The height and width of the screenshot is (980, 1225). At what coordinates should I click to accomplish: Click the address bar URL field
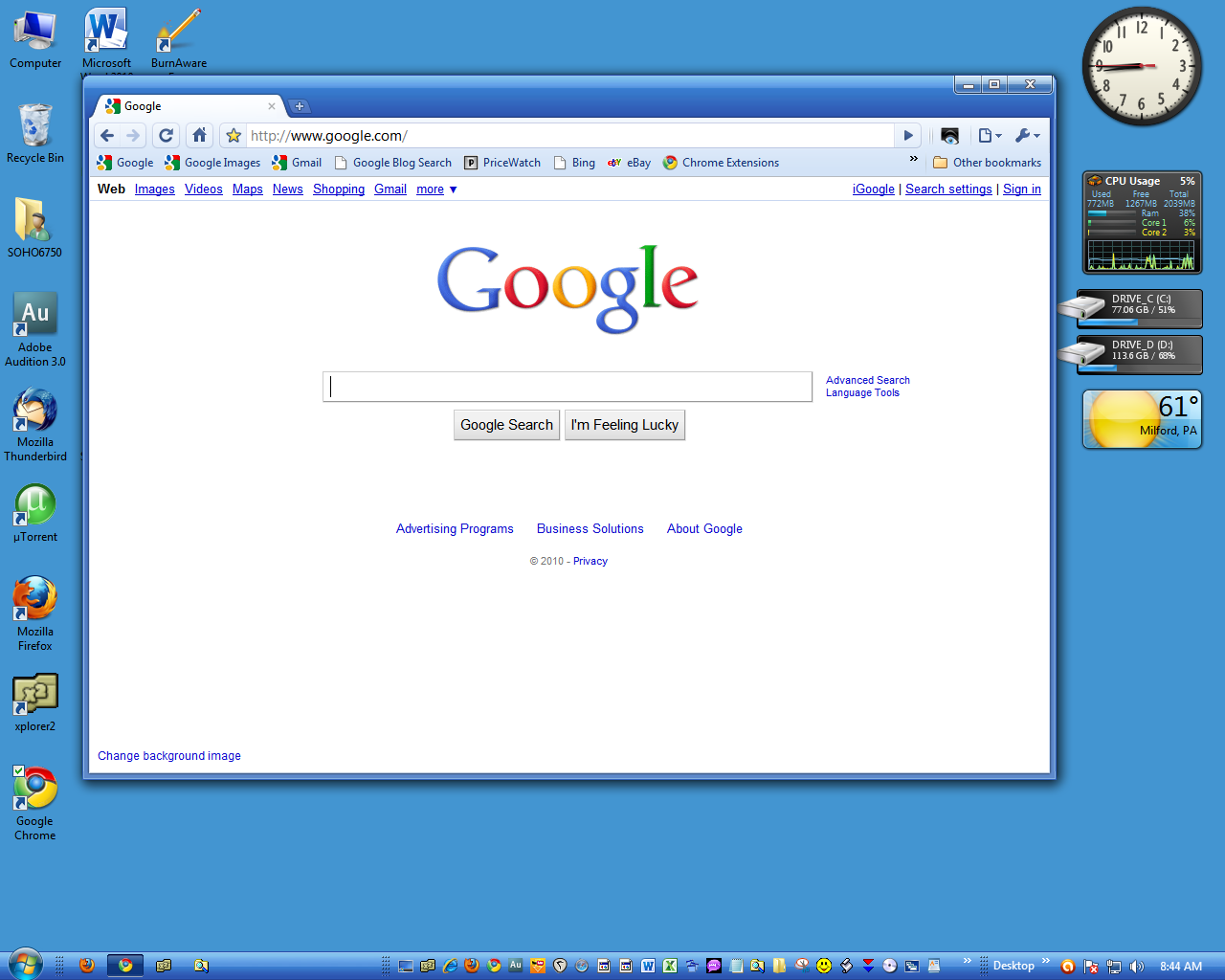click(570, 136)
